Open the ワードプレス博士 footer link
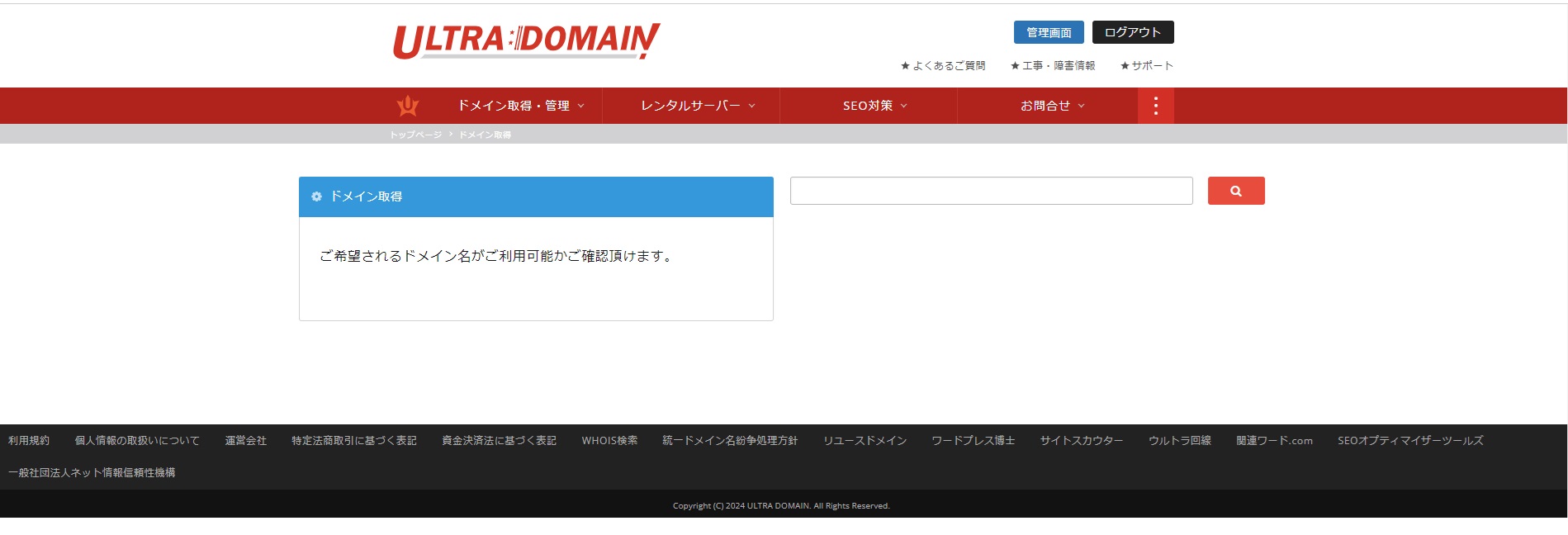The width and height of the screenshot is (1568, 535). [973, 441]
